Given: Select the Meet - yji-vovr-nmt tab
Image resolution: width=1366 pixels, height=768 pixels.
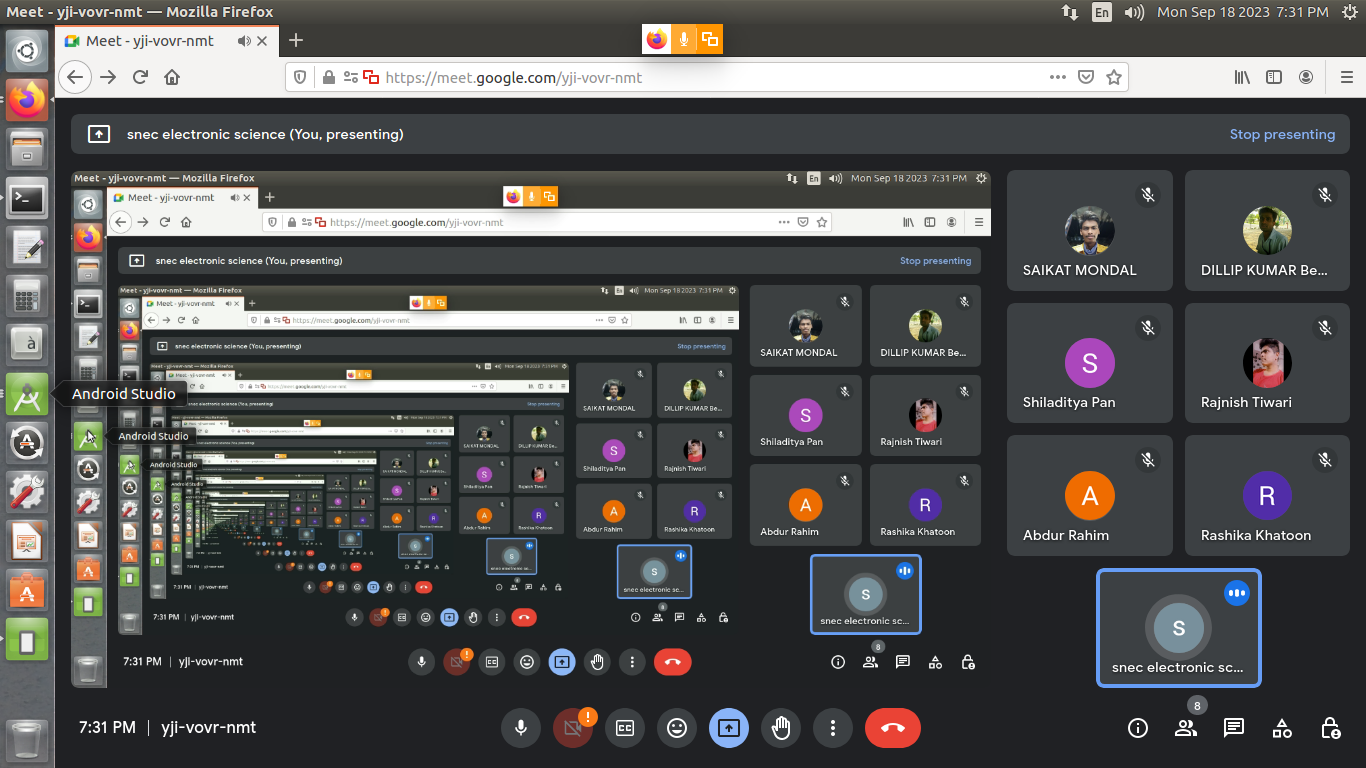Looking at the screenshot, I should pos(168,40).
